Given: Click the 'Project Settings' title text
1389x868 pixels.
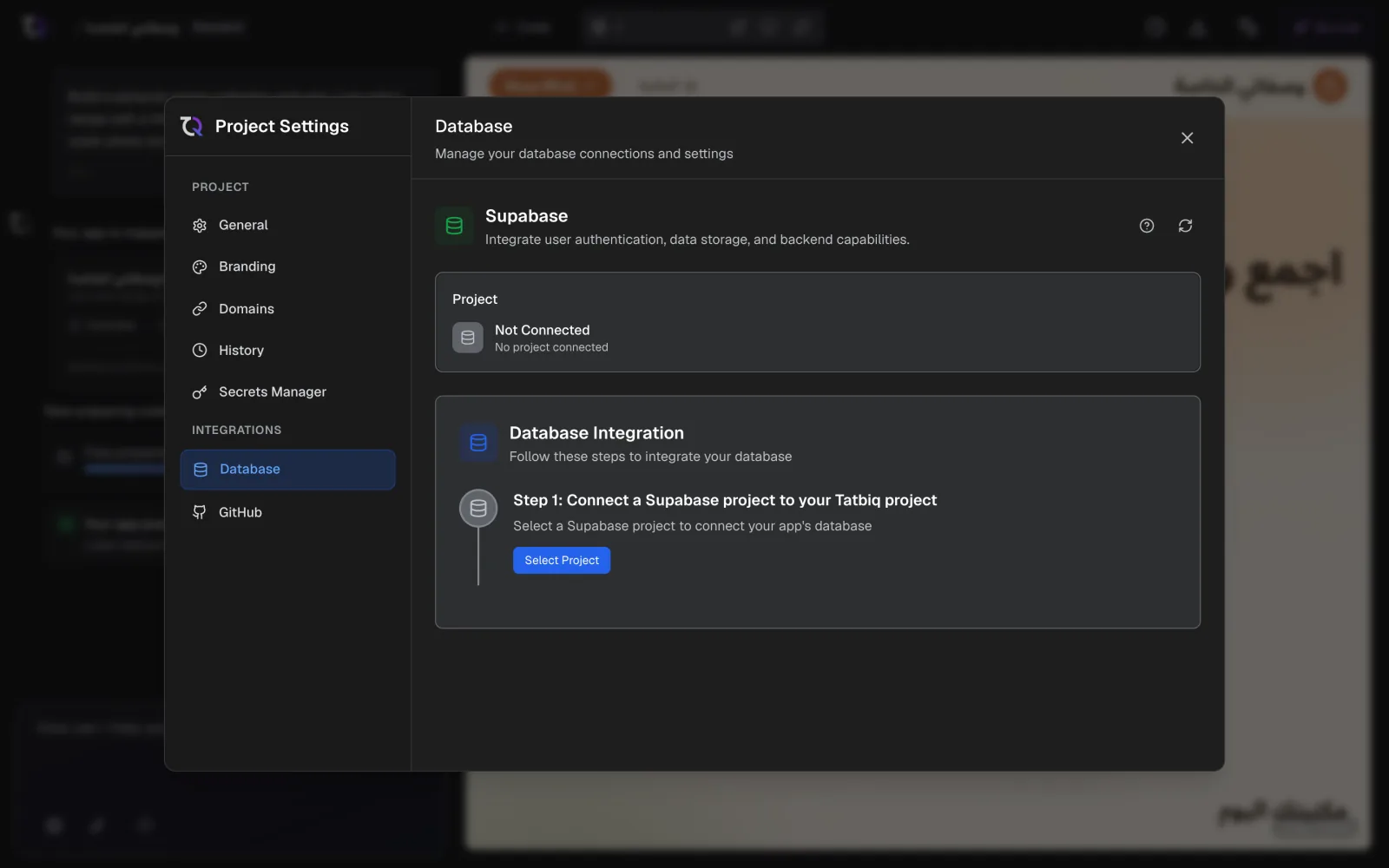Looking at the screenshot, I should (282, 127).
